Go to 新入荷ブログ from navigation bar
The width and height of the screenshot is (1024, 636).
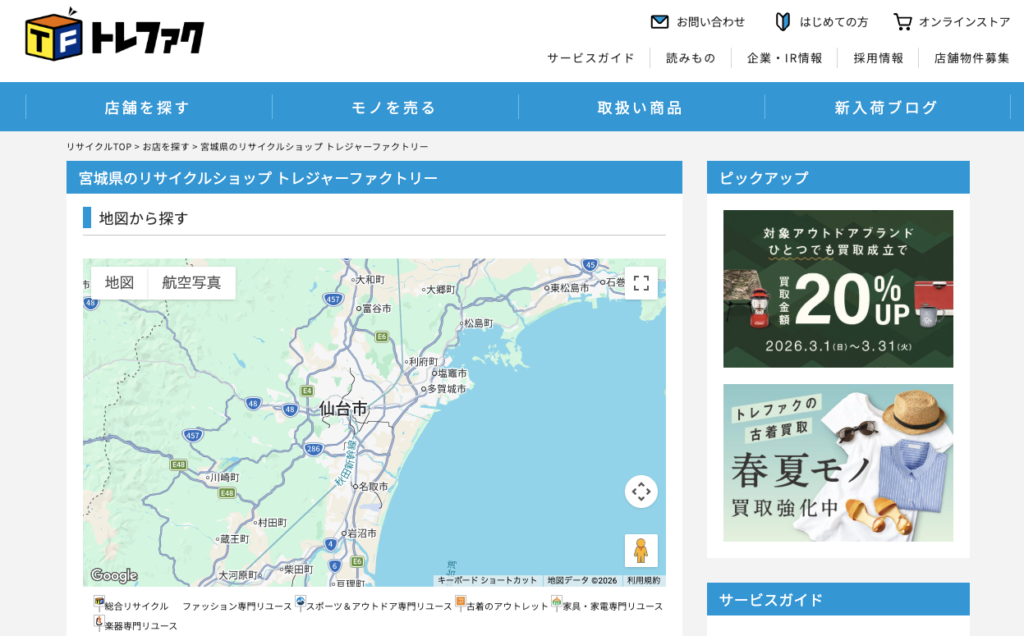(886, 107)
